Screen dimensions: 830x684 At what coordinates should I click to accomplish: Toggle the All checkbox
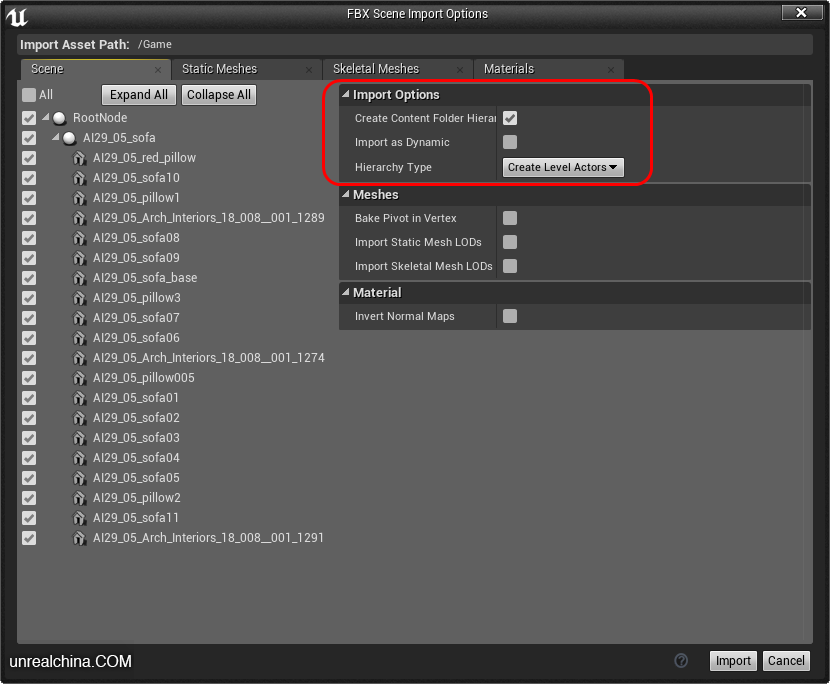(29, 95)
